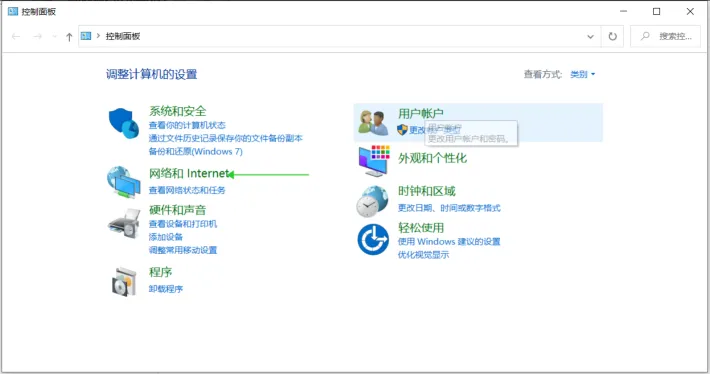This screenshot has height=374, width=710.
Task: Open the 类别 view mode dropdown
Action: pos(582,74)
